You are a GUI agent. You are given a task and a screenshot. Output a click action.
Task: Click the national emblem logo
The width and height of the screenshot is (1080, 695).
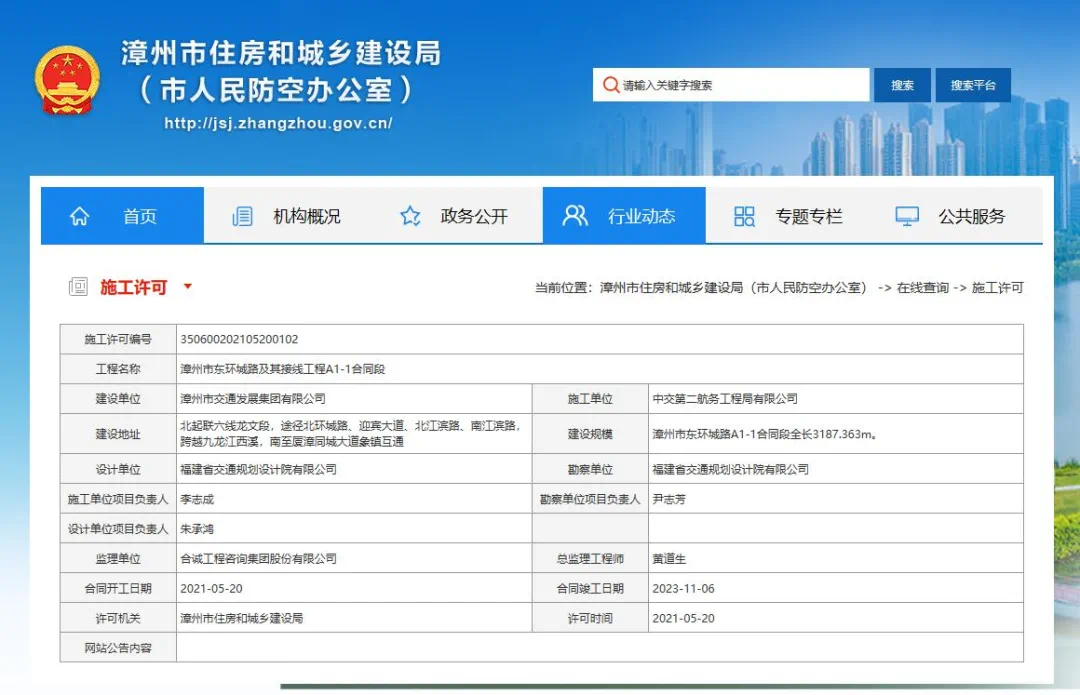tap(67, 80)
